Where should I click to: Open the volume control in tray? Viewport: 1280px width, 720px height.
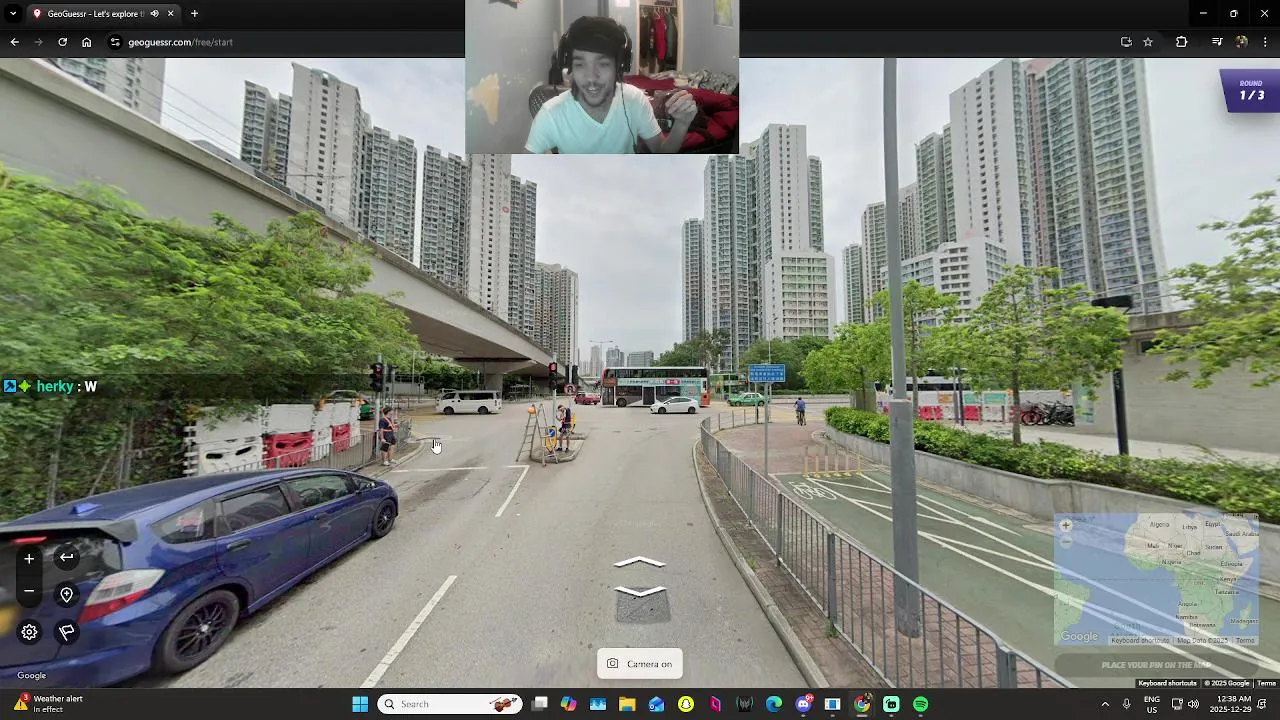tap(1193, 704)
